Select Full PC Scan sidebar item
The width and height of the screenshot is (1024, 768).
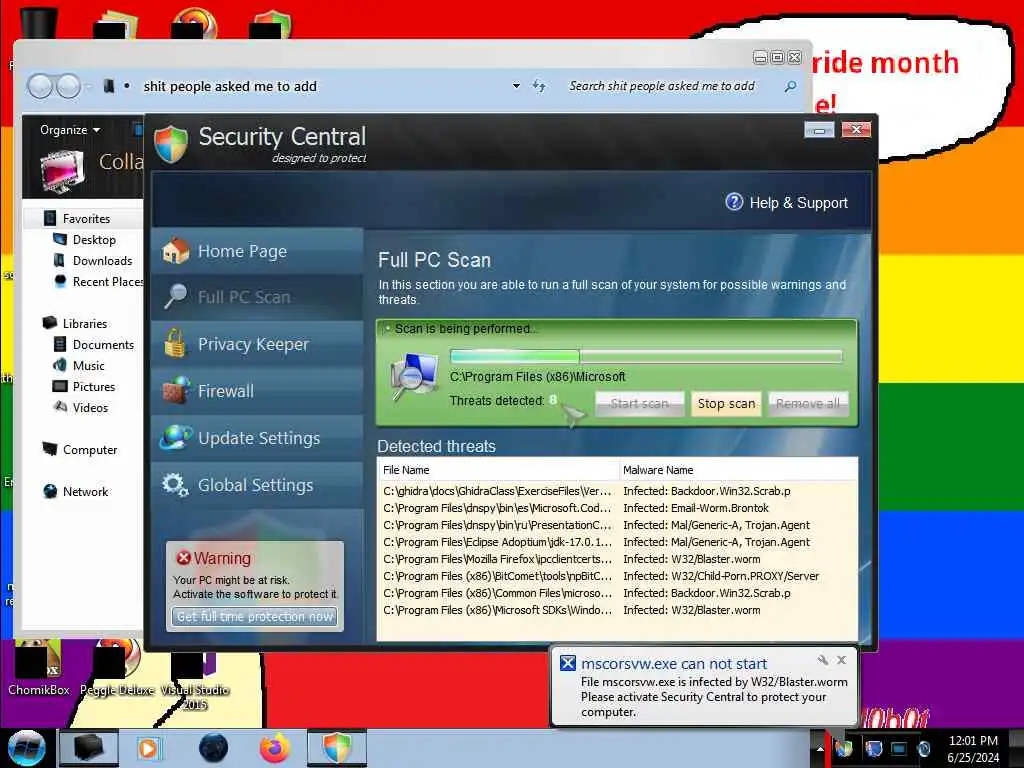point(257,297)
